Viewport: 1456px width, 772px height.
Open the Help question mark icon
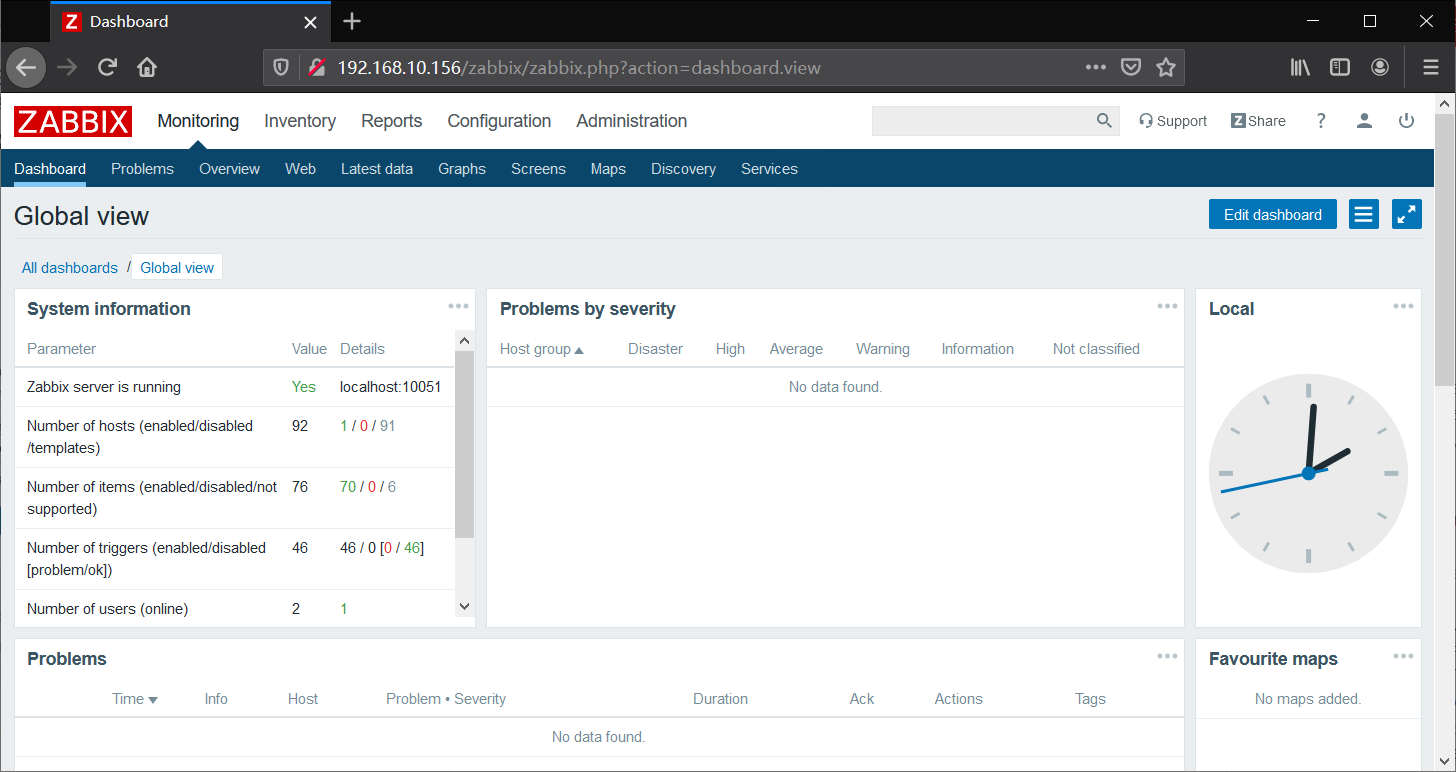tap(1321, 121)
